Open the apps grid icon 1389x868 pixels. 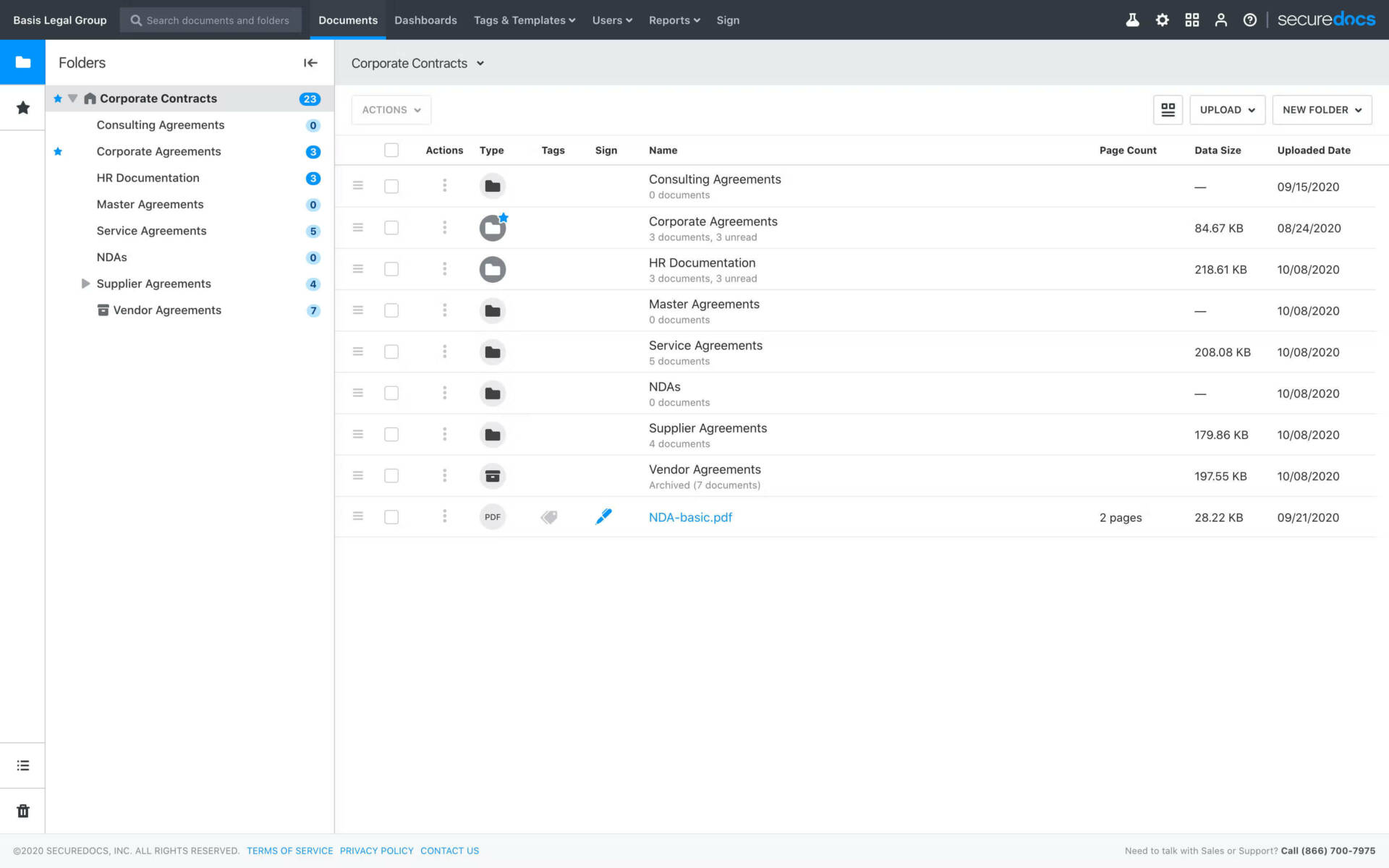(x=1192, y=20)
